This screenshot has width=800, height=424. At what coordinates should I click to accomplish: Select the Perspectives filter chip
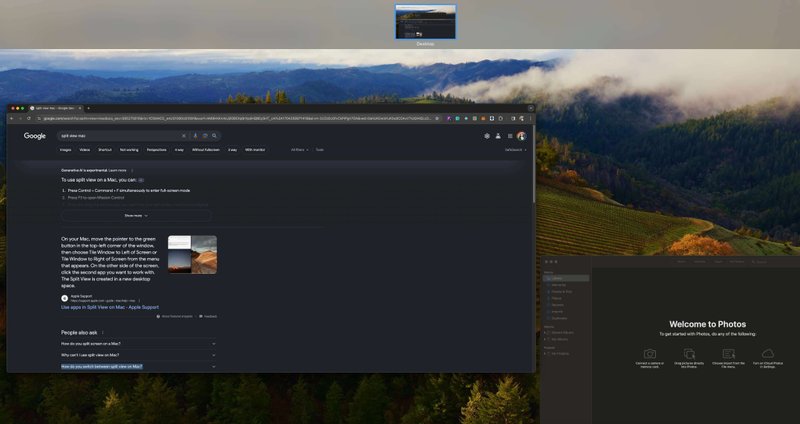pos(157,150)
